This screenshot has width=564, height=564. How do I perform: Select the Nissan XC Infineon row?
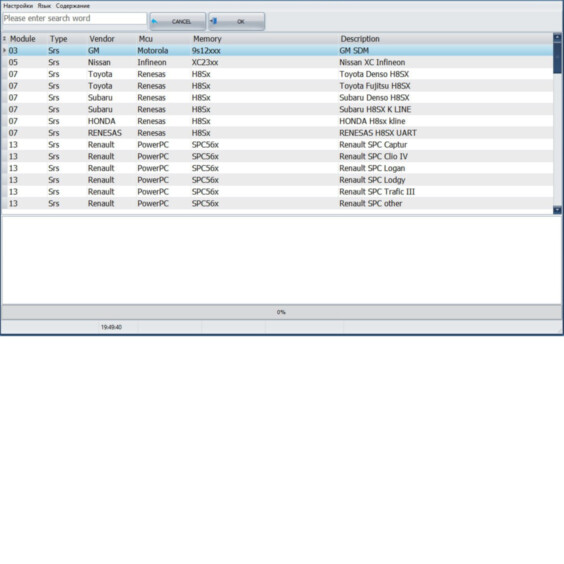pos(277,62)
